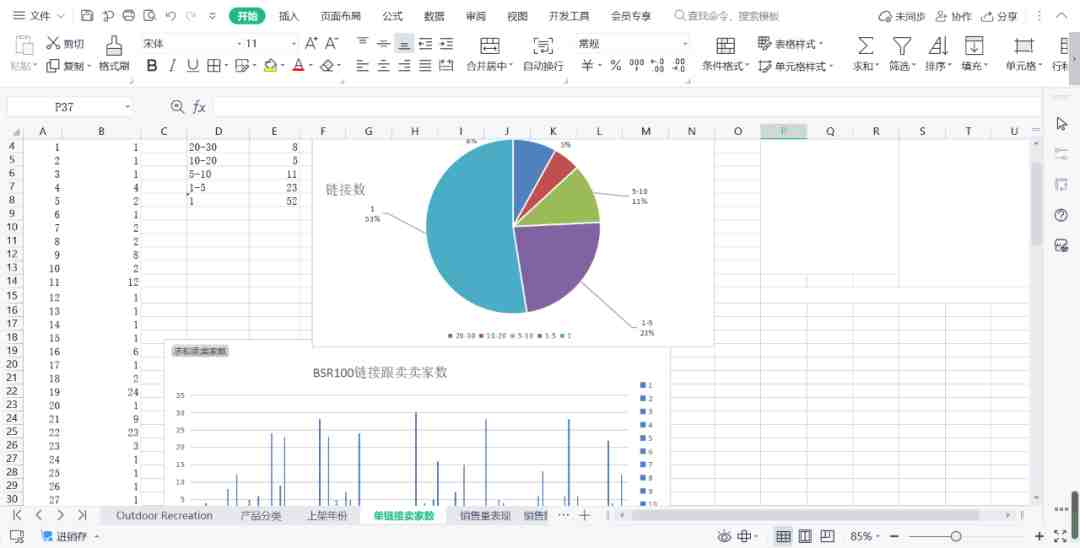The image size is (1080, 548).
Task: Click the Copy (复制) icon
Action: pyautogui.click(x=53, y=66)
